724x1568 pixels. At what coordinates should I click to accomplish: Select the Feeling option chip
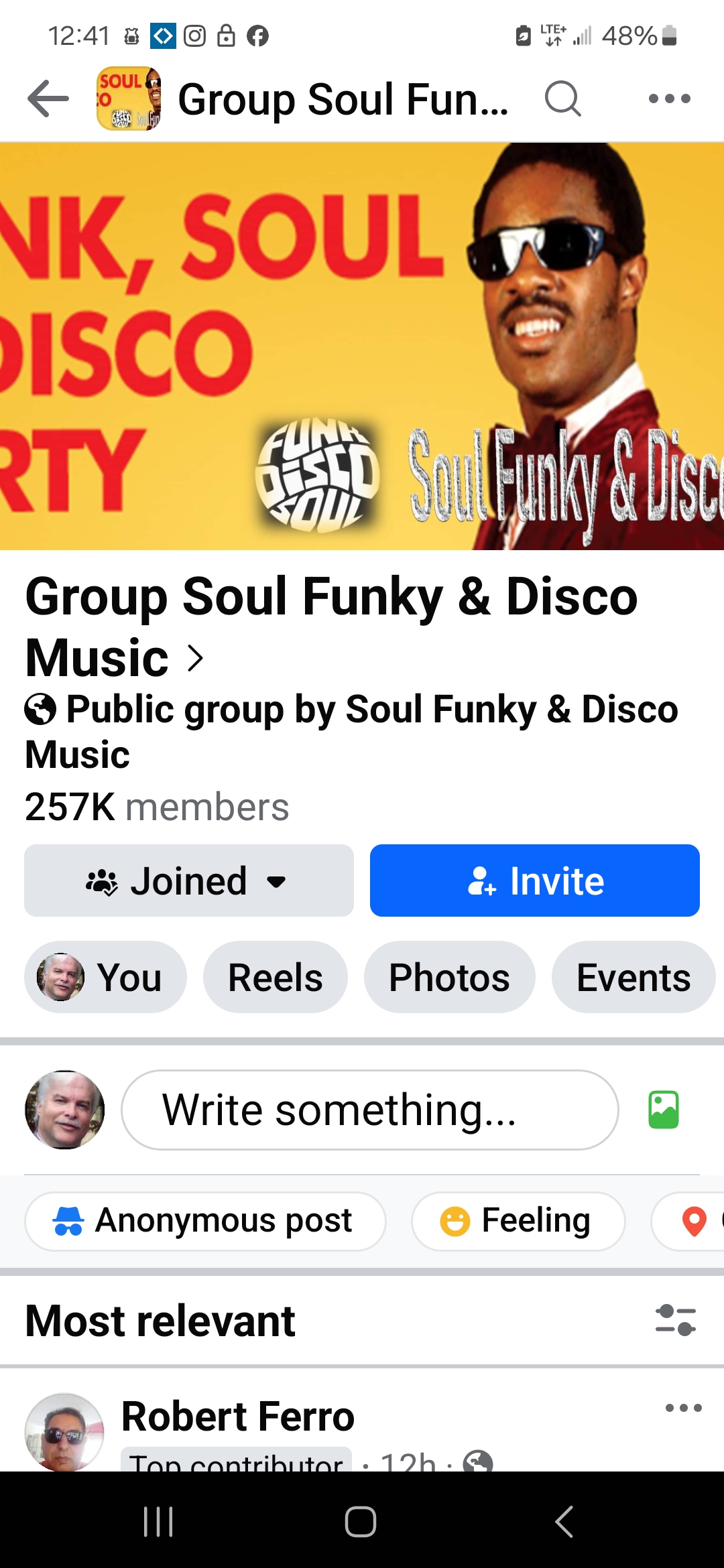pos(518,1221)
